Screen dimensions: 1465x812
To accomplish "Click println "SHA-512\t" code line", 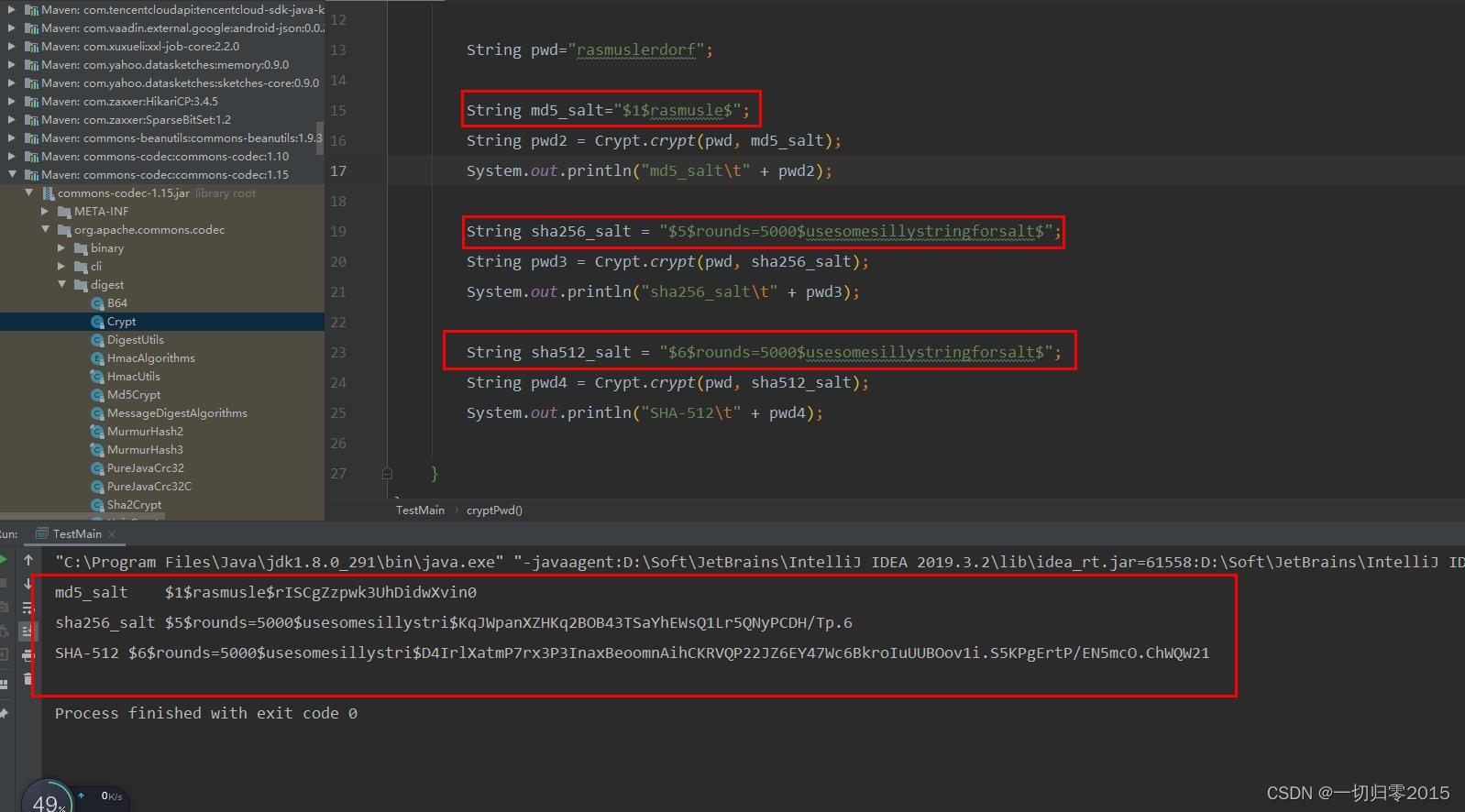I will (x=644, y=412).
